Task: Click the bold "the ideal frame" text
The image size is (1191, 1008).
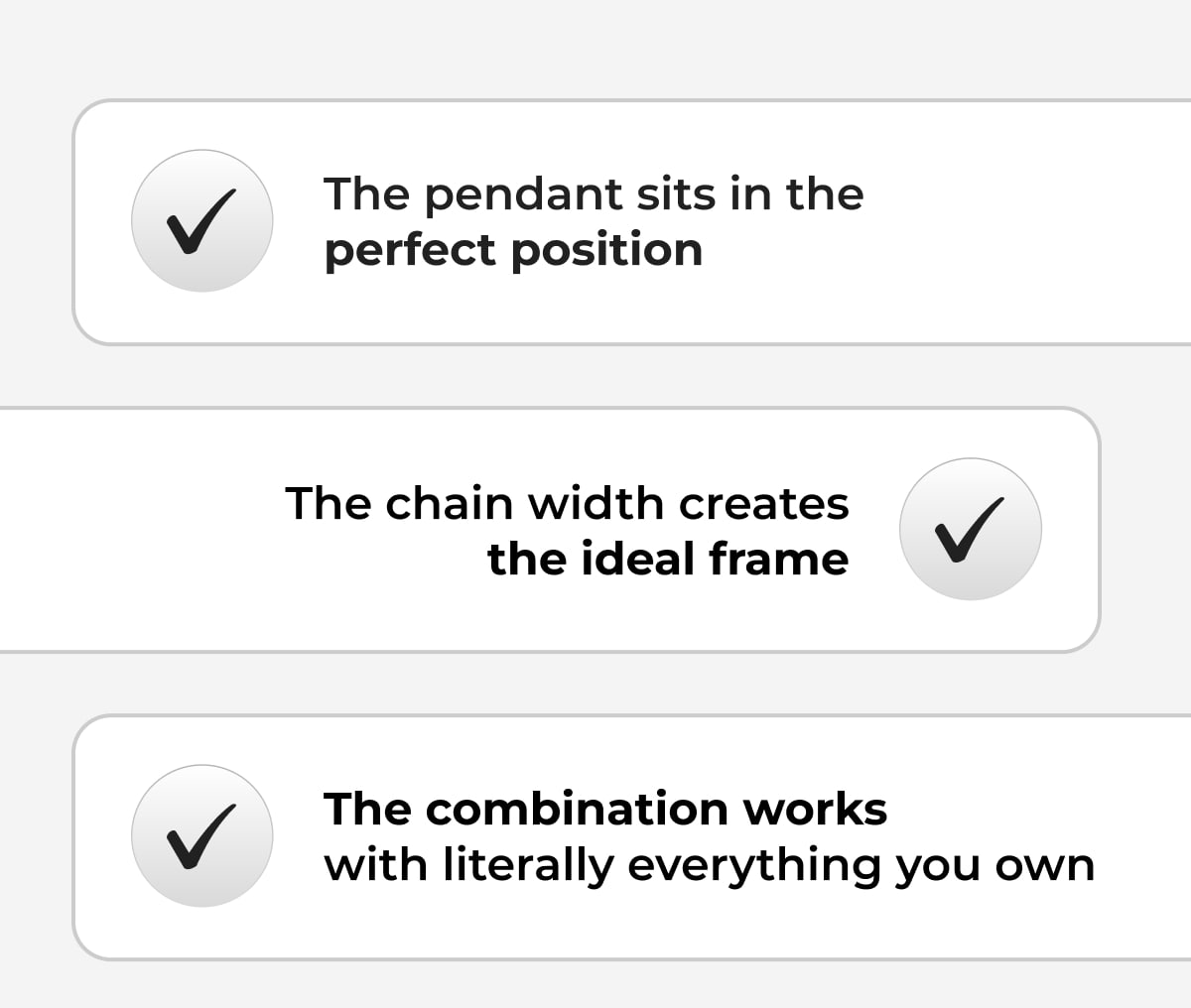Action: pyautogui.click(x=668, y=559)
